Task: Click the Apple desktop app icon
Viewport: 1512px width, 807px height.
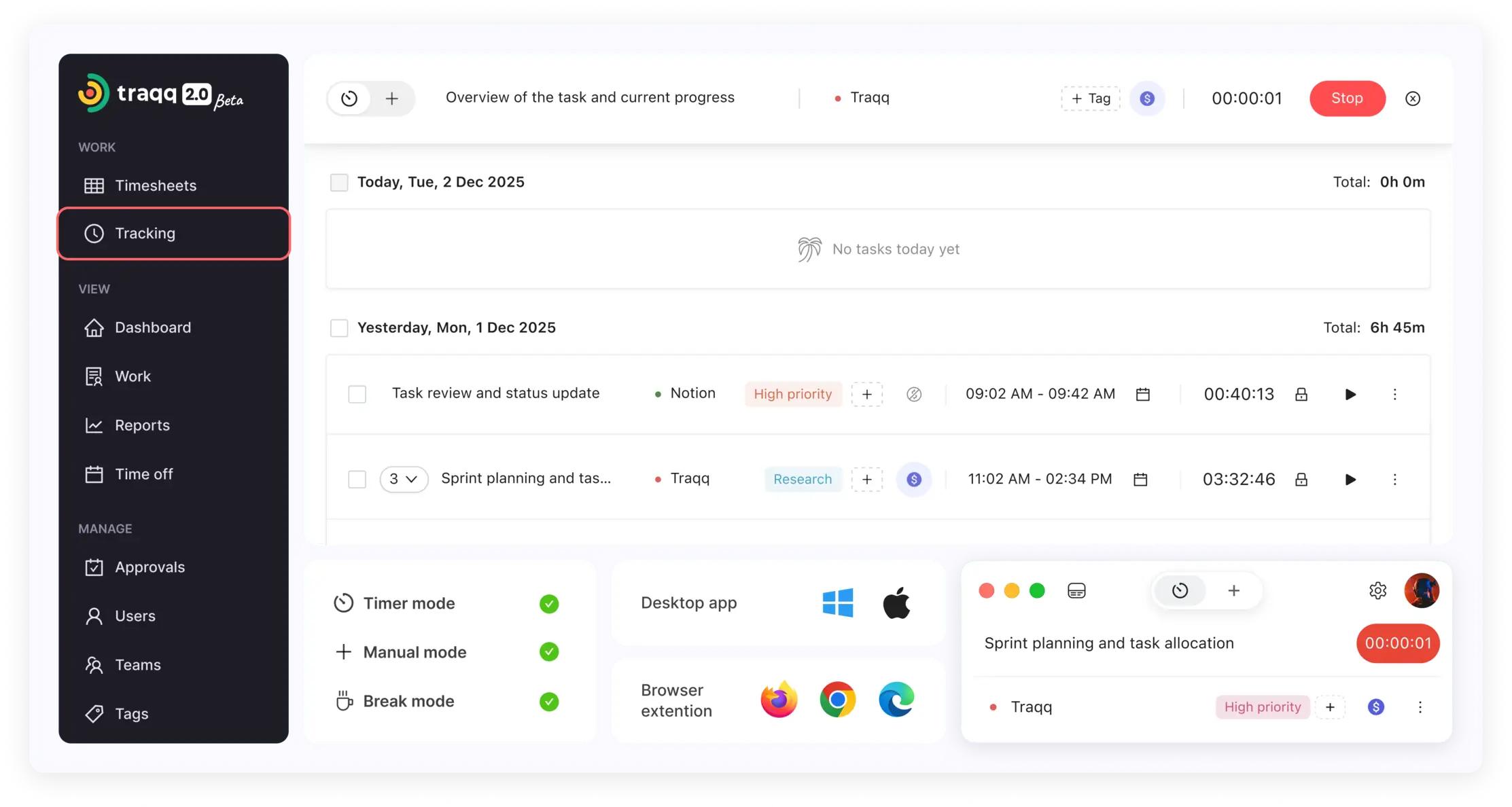Action: [x=896, y=603]
